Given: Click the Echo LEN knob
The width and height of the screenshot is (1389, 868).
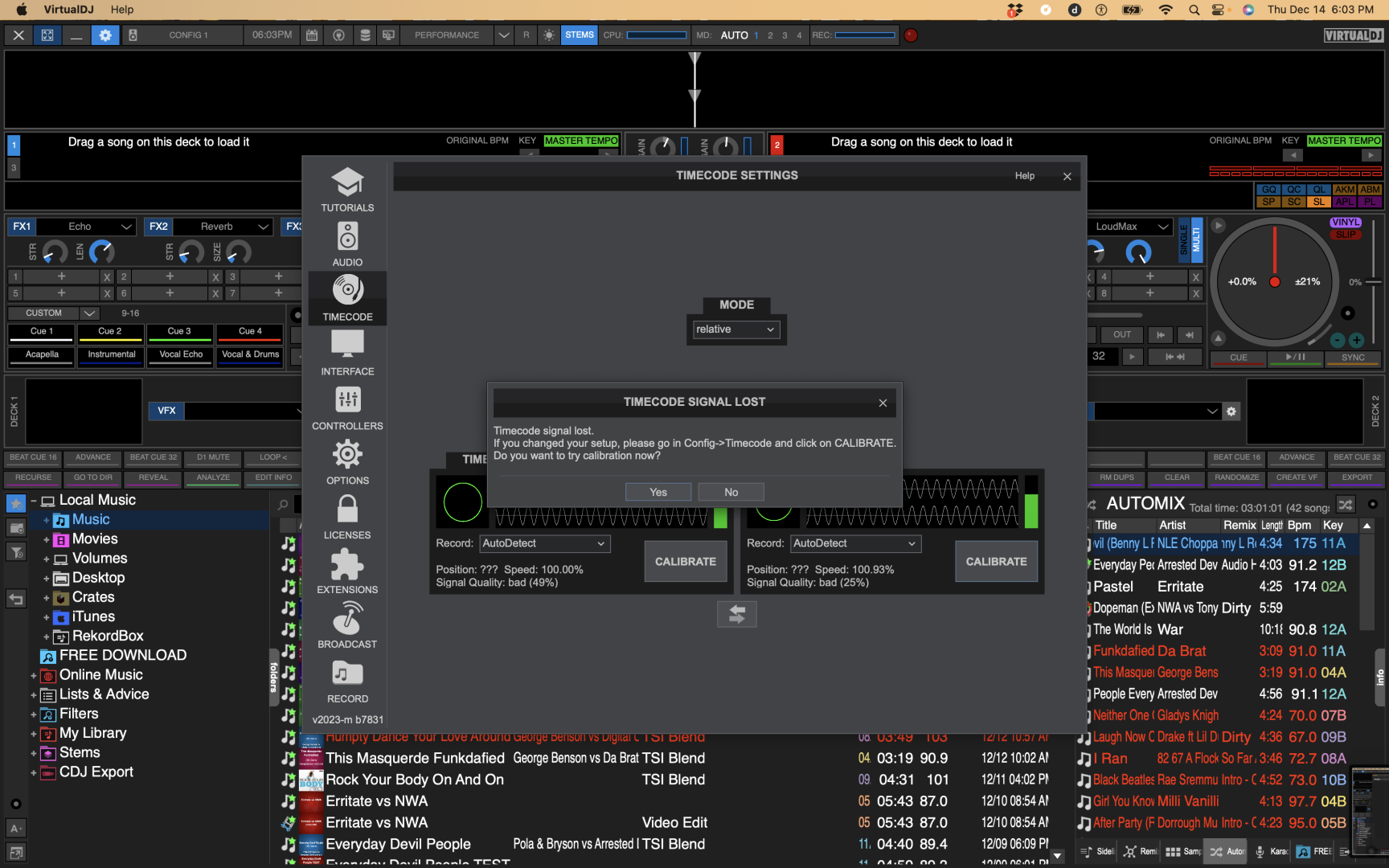Looking at the screenshot, I should click(x=101, y=252).
